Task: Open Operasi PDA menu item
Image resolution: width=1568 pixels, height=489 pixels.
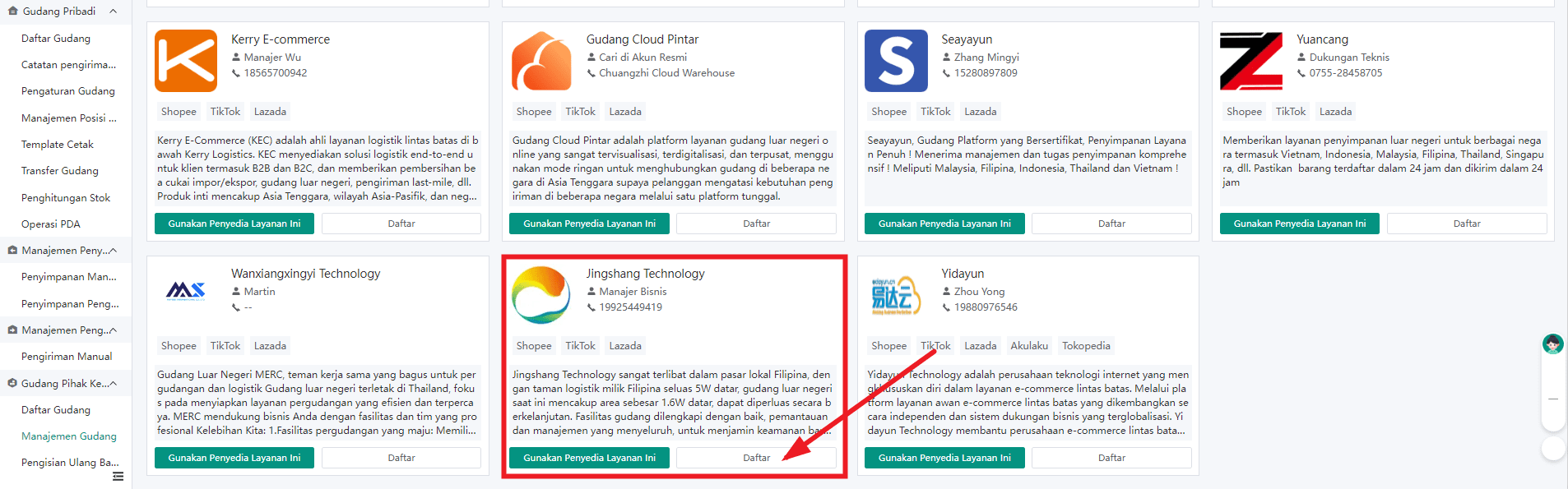Action: tap(51, 224)
